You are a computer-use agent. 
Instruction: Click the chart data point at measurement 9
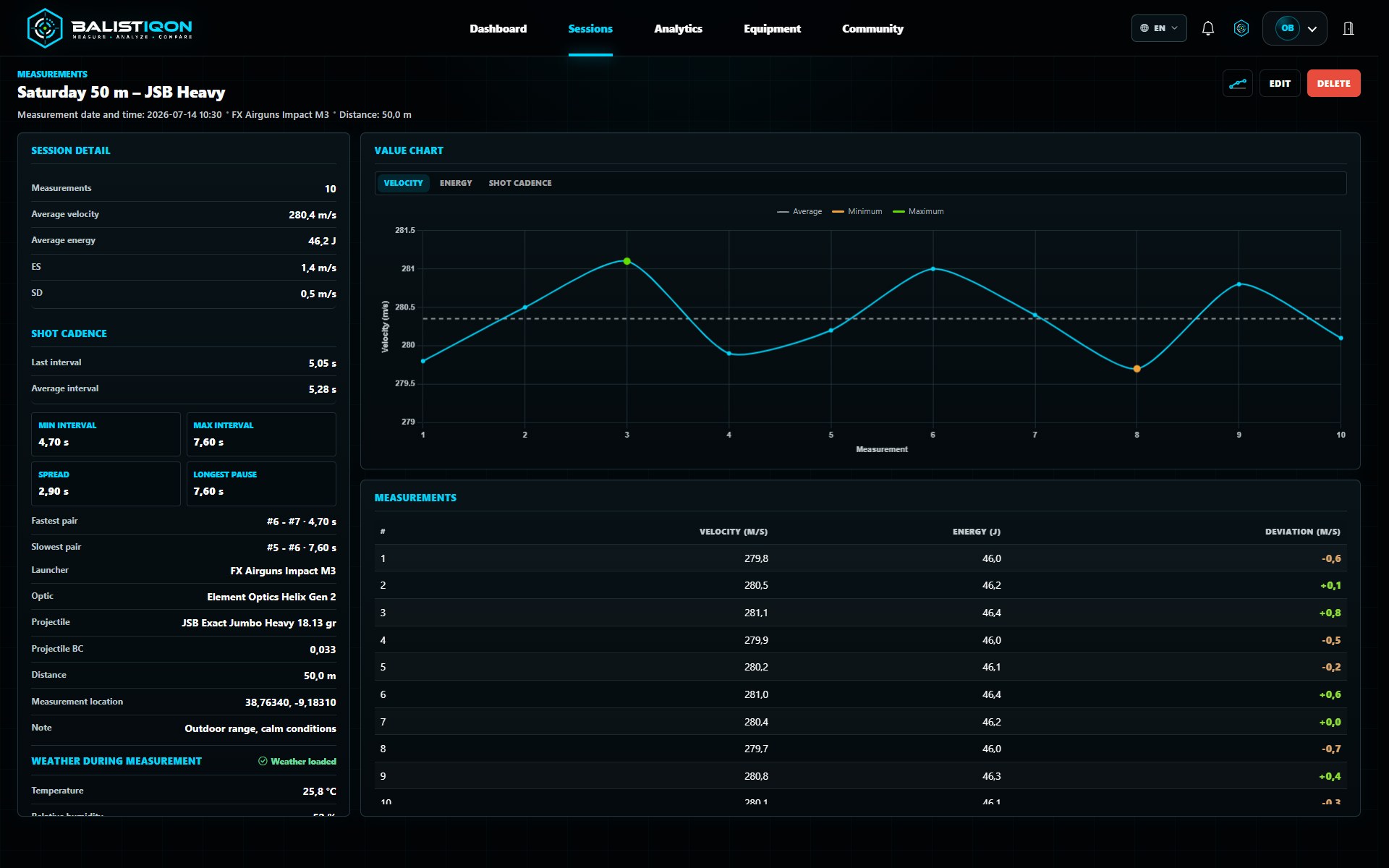[x=1239, y=284]
